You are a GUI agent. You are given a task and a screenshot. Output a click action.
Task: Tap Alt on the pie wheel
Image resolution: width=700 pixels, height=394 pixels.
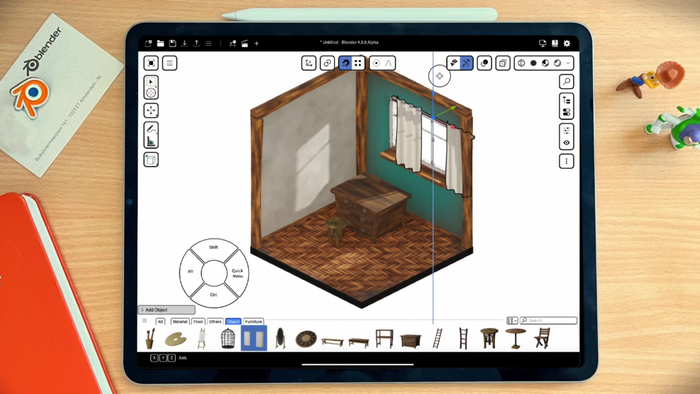[x=191, y=271]
